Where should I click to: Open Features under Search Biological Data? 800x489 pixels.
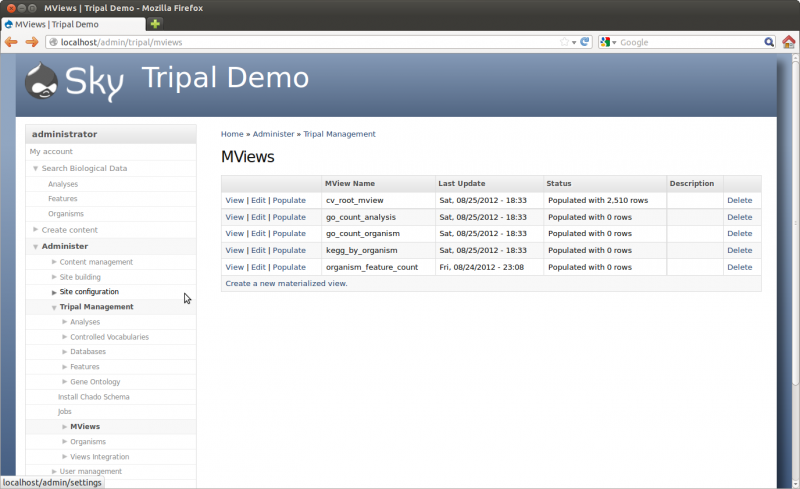[63, 199]
